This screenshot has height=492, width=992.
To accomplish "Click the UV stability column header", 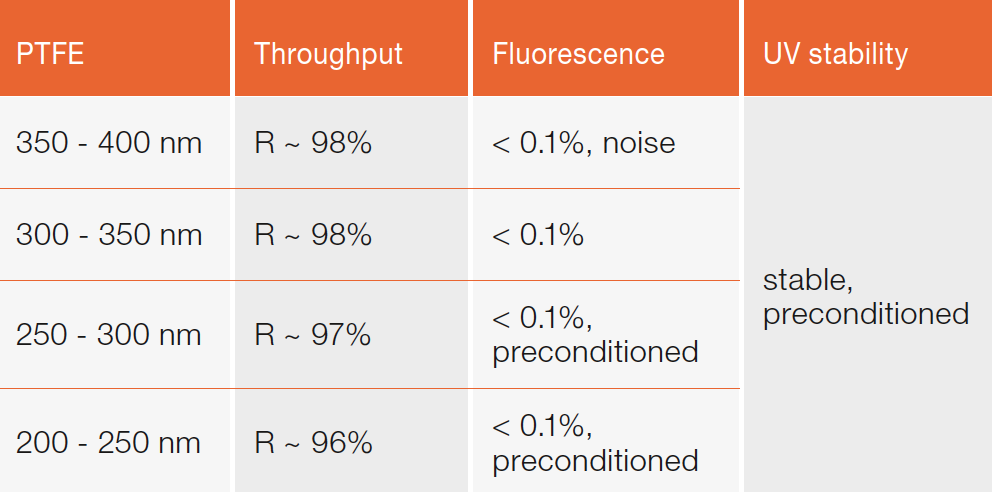I will click(835, 54).
